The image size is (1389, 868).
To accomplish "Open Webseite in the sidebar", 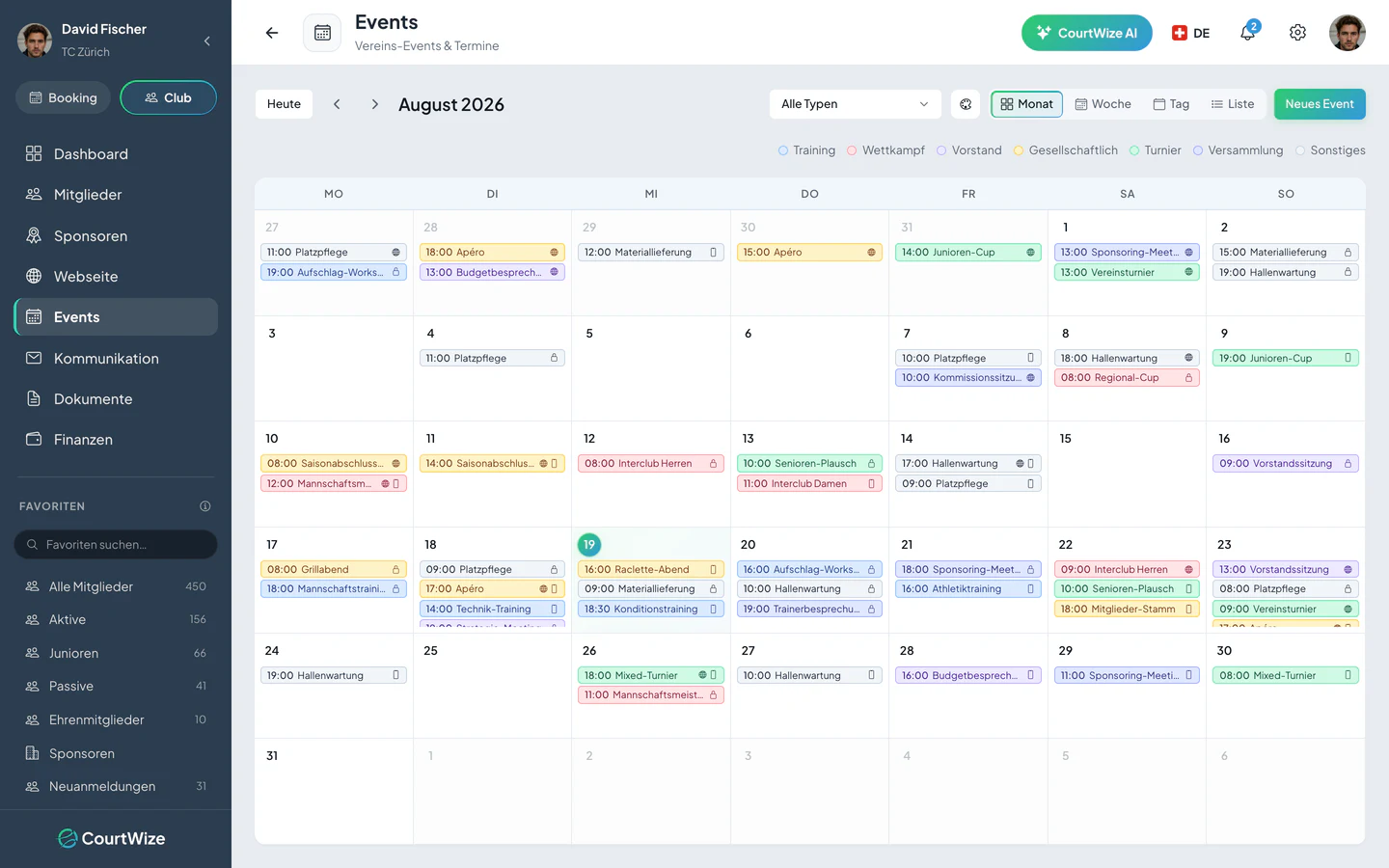I will pos(116,277).
